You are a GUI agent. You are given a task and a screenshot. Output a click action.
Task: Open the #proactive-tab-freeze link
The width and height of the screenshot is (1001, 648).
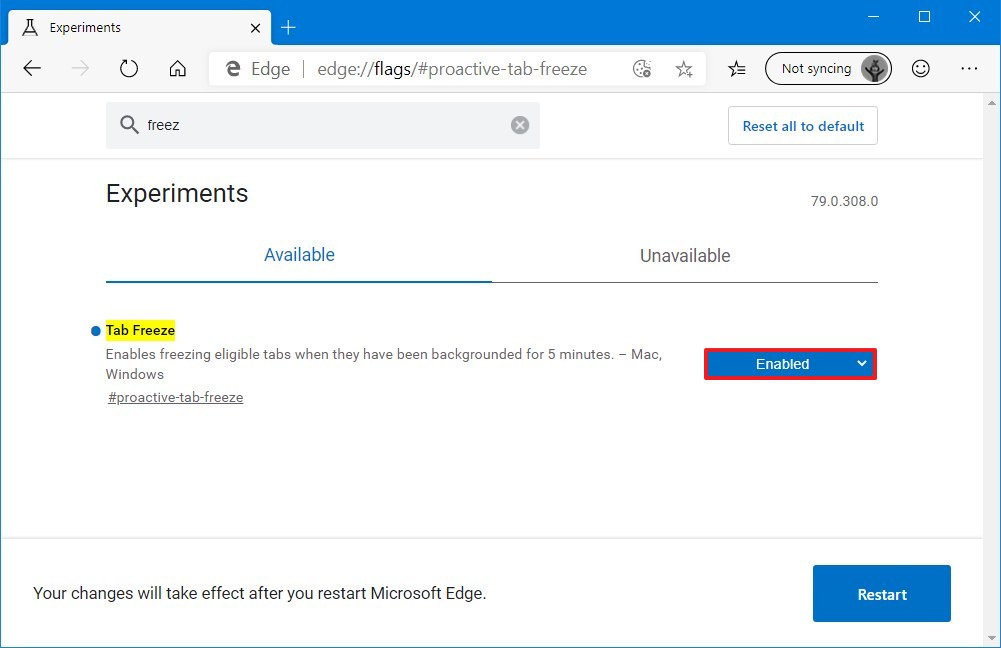pos(176,397)
